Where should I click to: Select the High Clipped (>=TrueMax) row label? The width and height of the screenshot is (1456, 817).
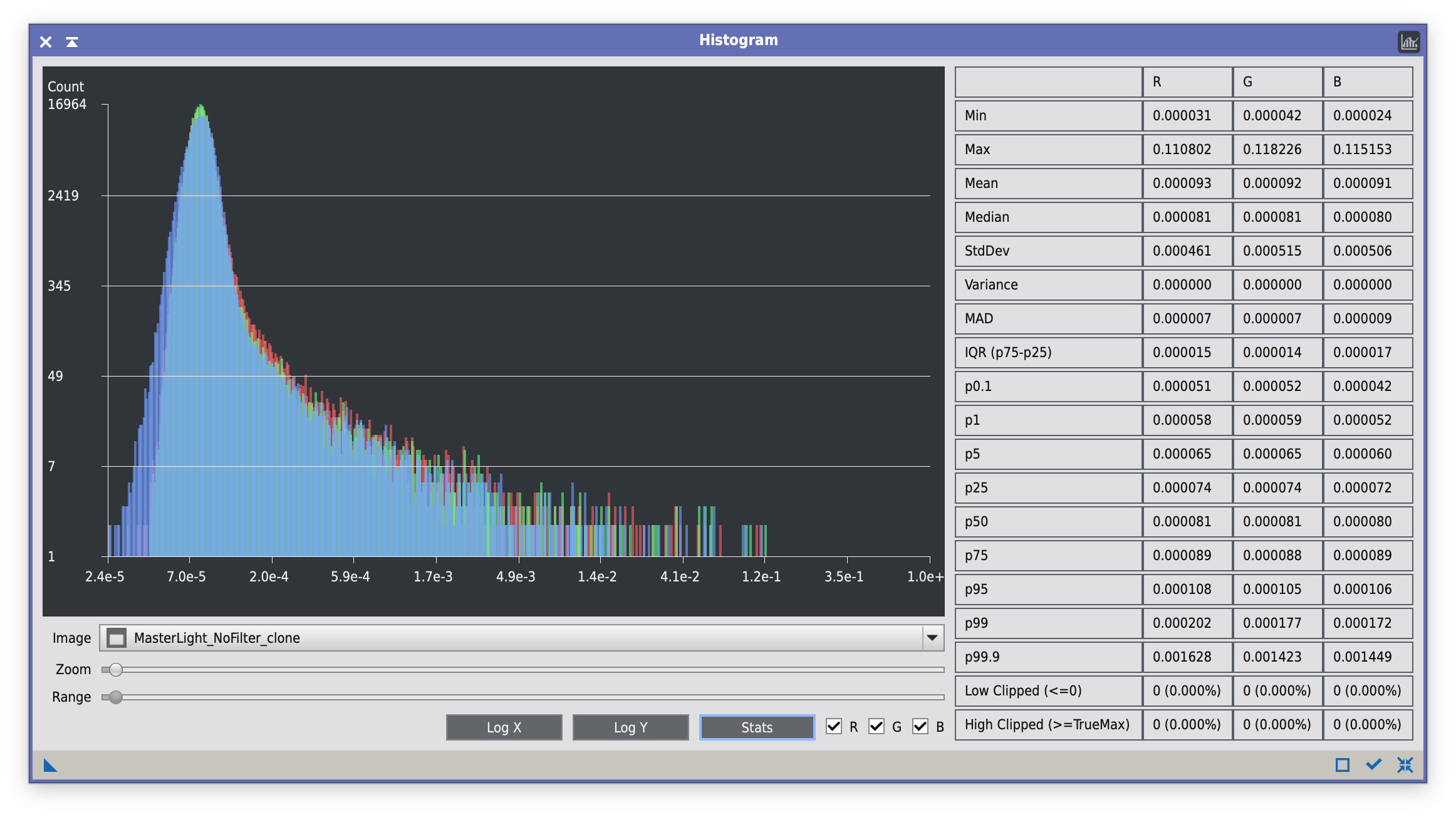coord(1048,725)
